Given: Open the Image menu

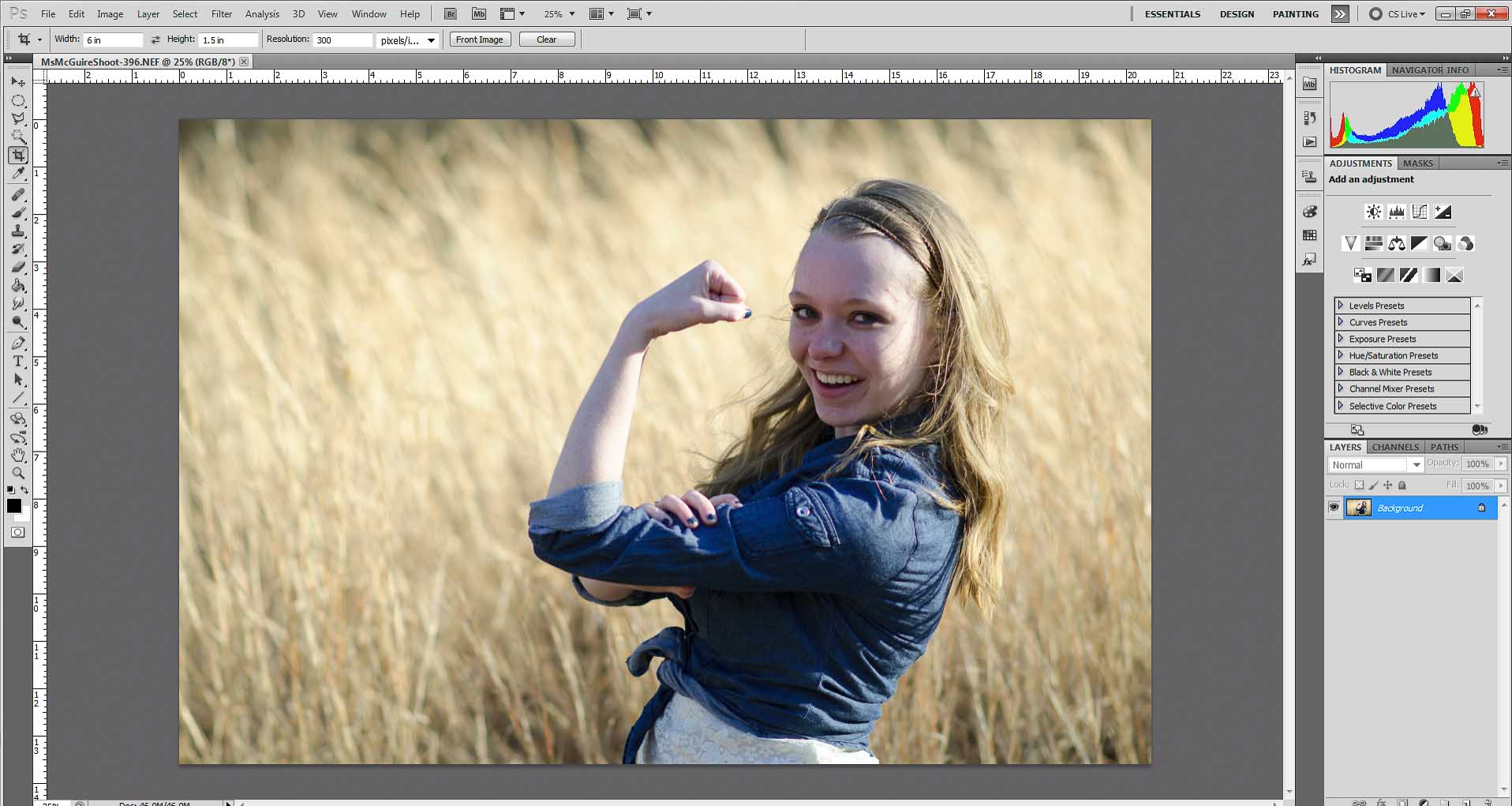Looking at the screenshot, I should pyautogui.click(x=110, y=14).
